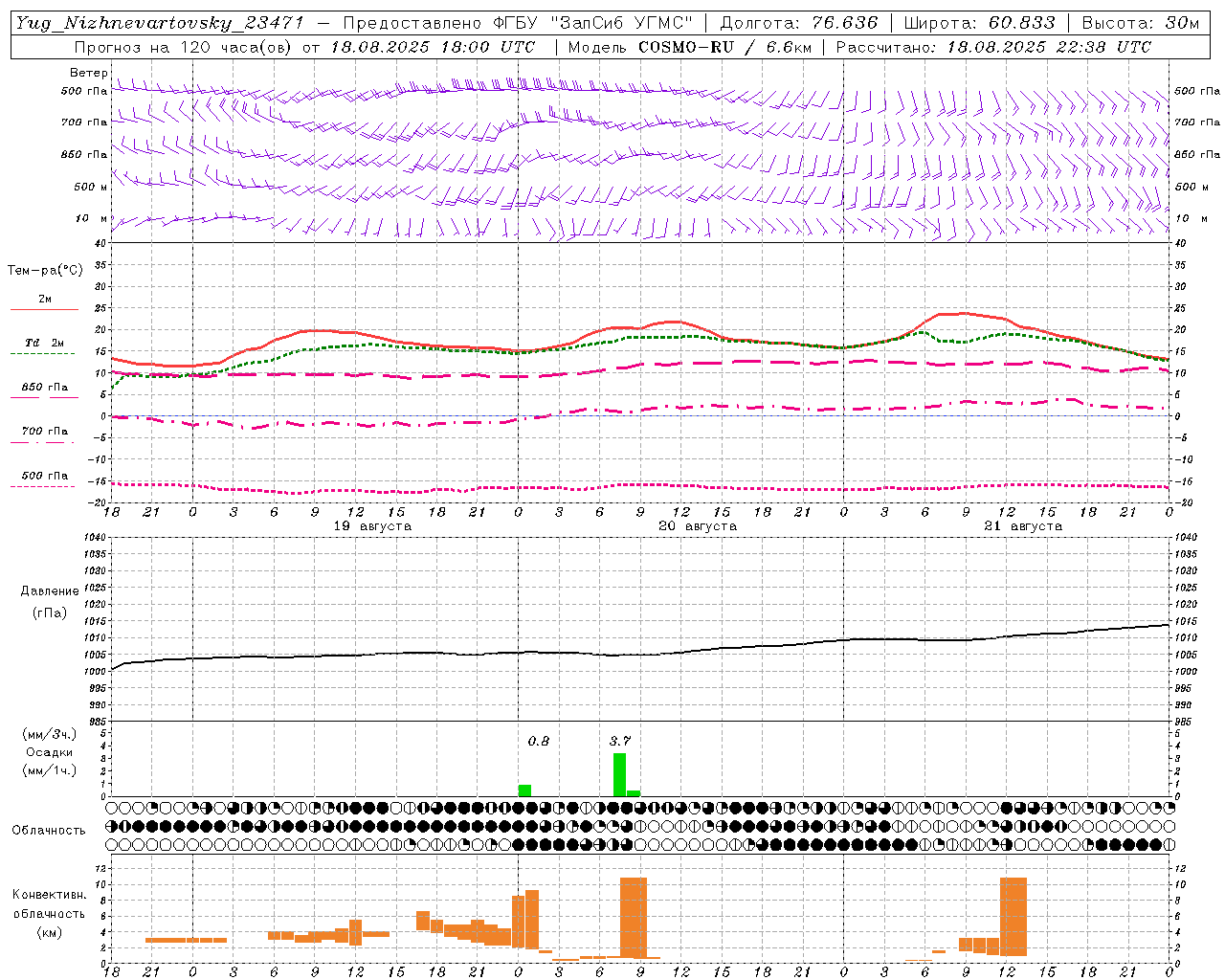Click '500 гПа' legend in temperature panel
This screenshot has width=1225, height=980.
point(45,476)
